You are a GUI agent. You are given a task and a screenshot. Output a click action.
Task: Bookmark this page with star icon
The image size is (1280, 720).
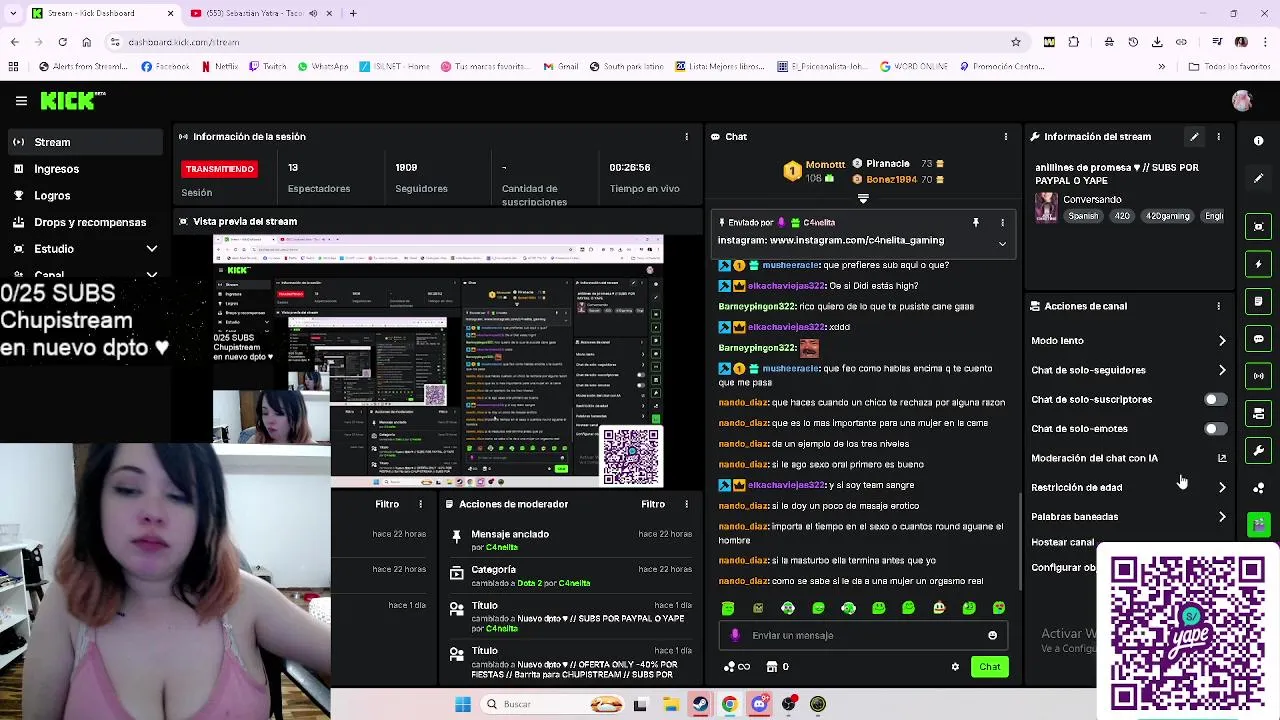coord(1016,42)
